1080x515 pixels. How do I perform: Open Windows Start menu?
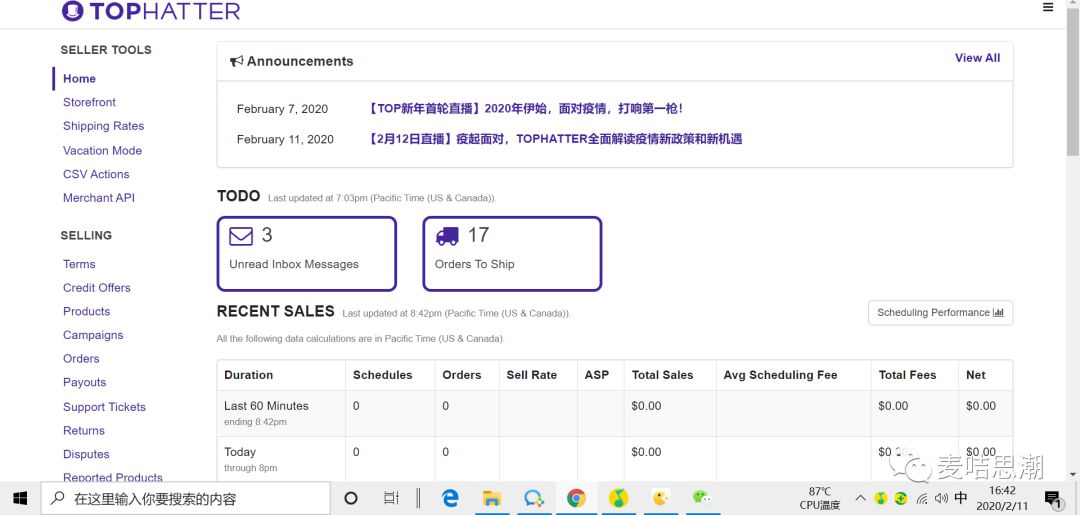tap(20, 498)
